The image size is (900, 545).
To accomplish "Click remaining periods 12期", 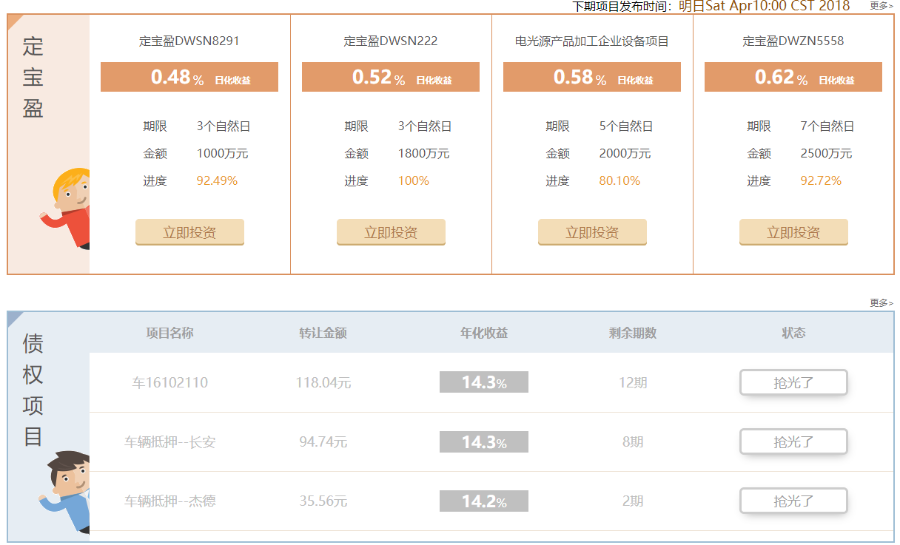I will 633,383.
